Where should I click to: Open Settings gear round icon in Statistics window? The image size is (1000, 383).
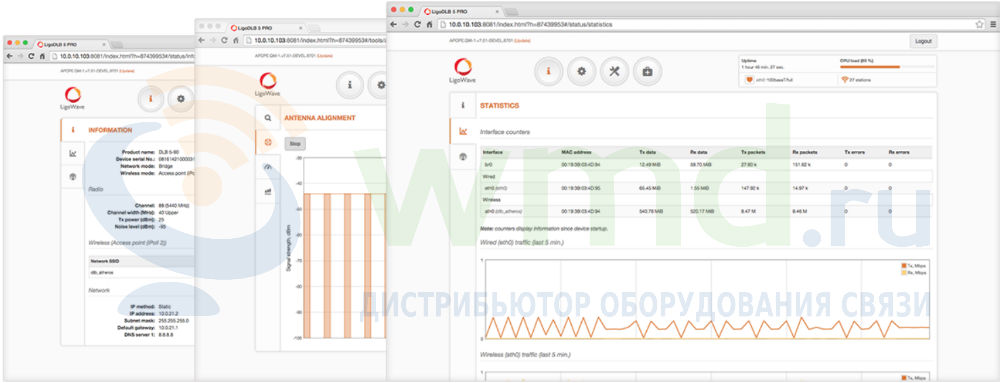pos(582,71)
